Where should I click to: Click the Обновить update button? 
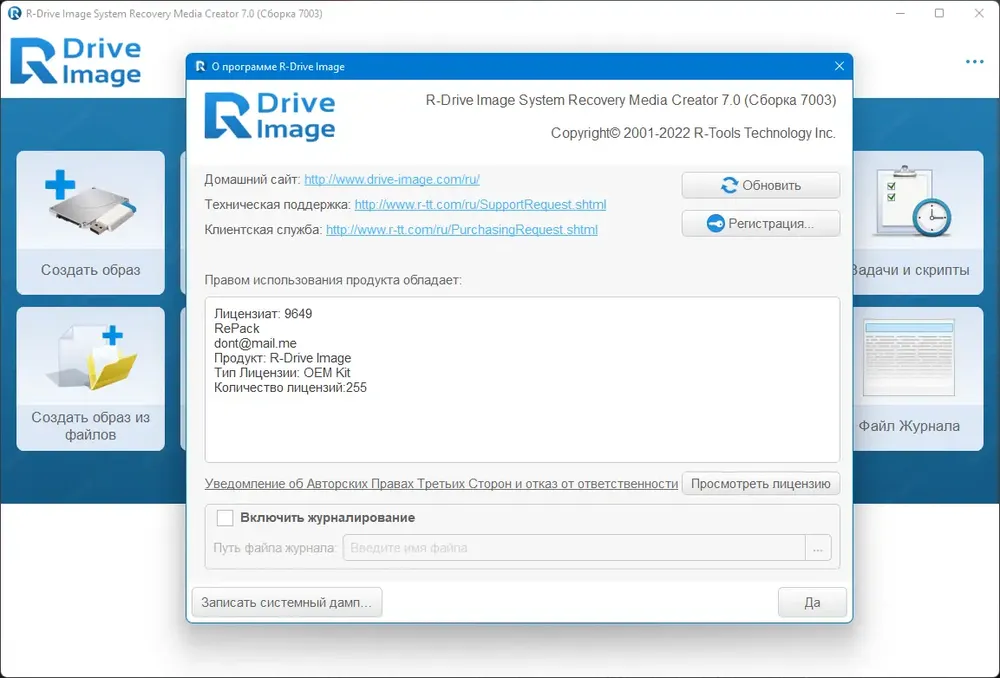tap(760, 186)
